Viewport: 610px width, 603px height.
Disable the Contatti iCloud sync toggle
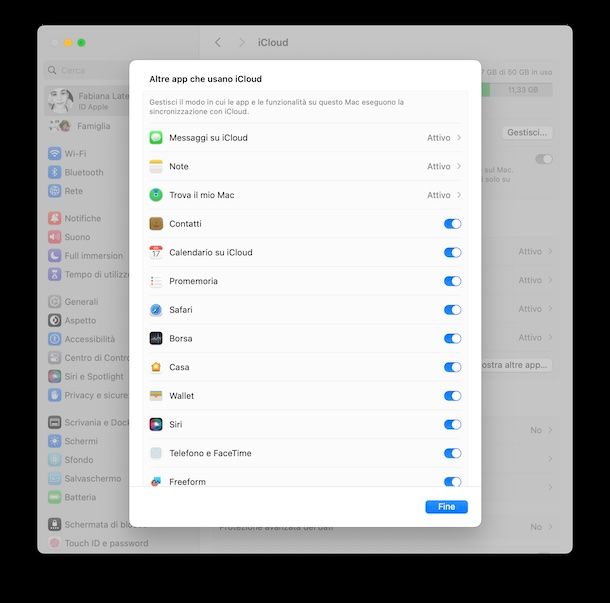452,224
